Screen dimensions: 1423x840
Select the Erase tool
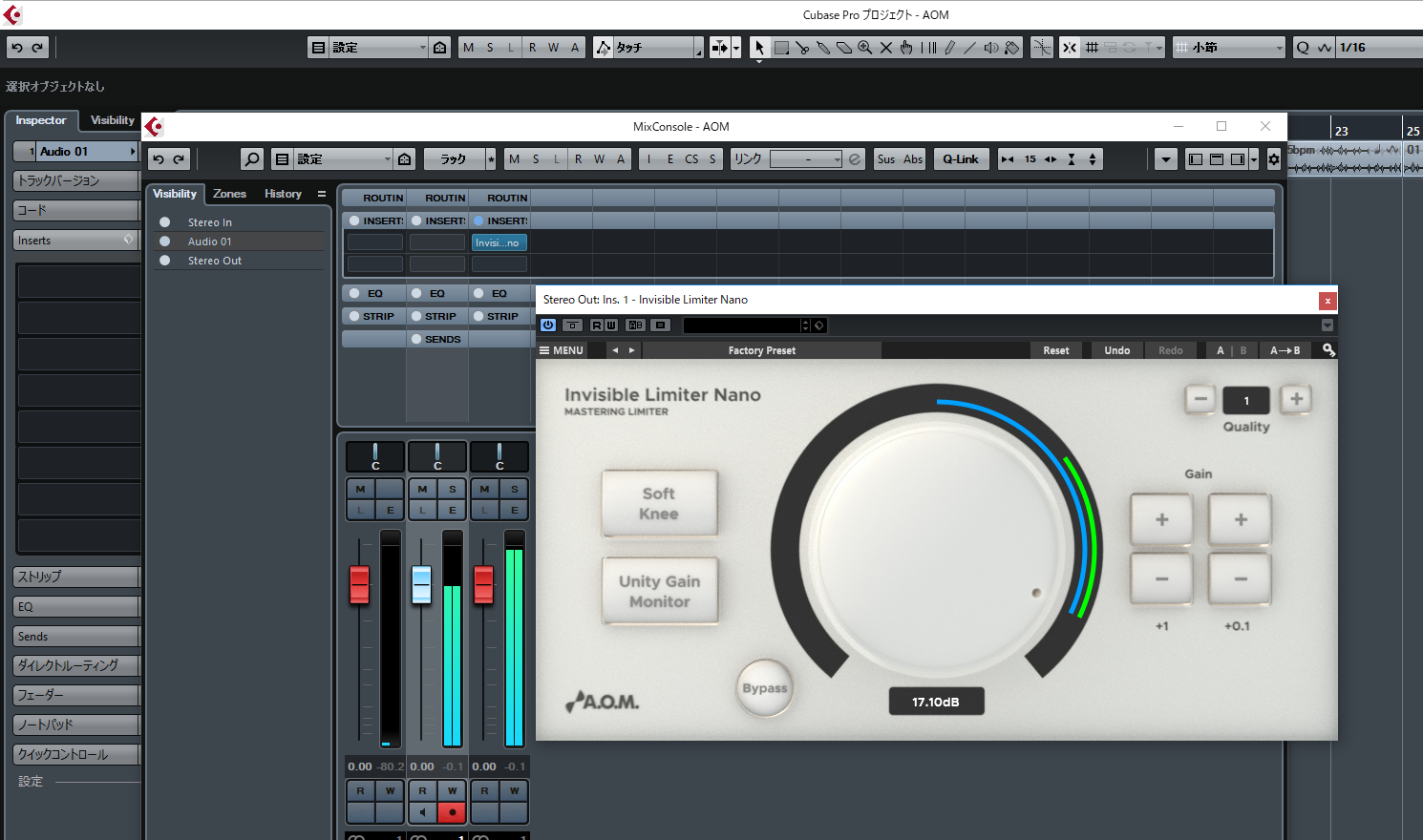[844, 47]
